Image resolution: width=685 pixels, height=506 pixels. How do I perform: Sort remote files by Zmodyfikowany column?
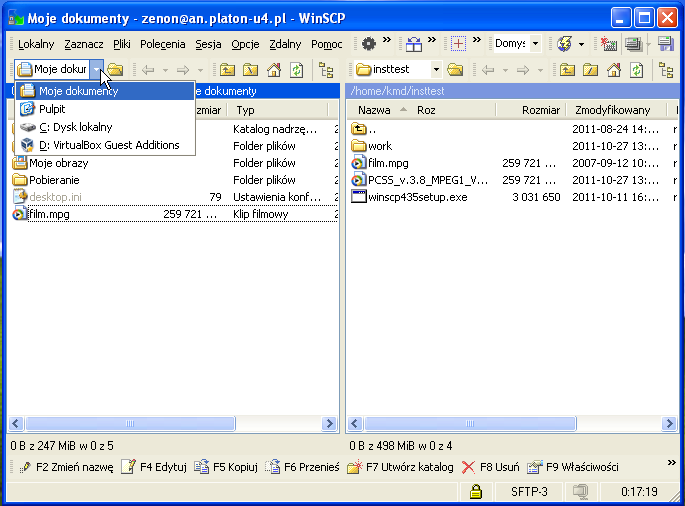tap(615, 110)
